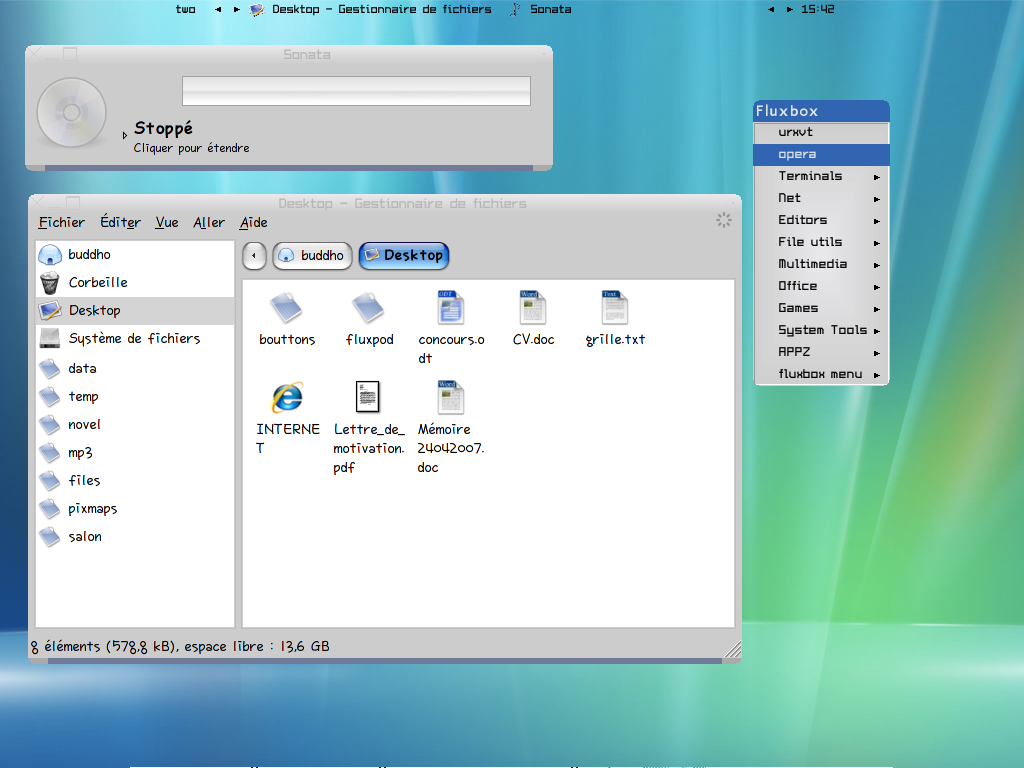Viewport: 1024px width, 768px height.
Task: Open the mp3 folder icon in sidebar
Action: click(x=50, y=453)
